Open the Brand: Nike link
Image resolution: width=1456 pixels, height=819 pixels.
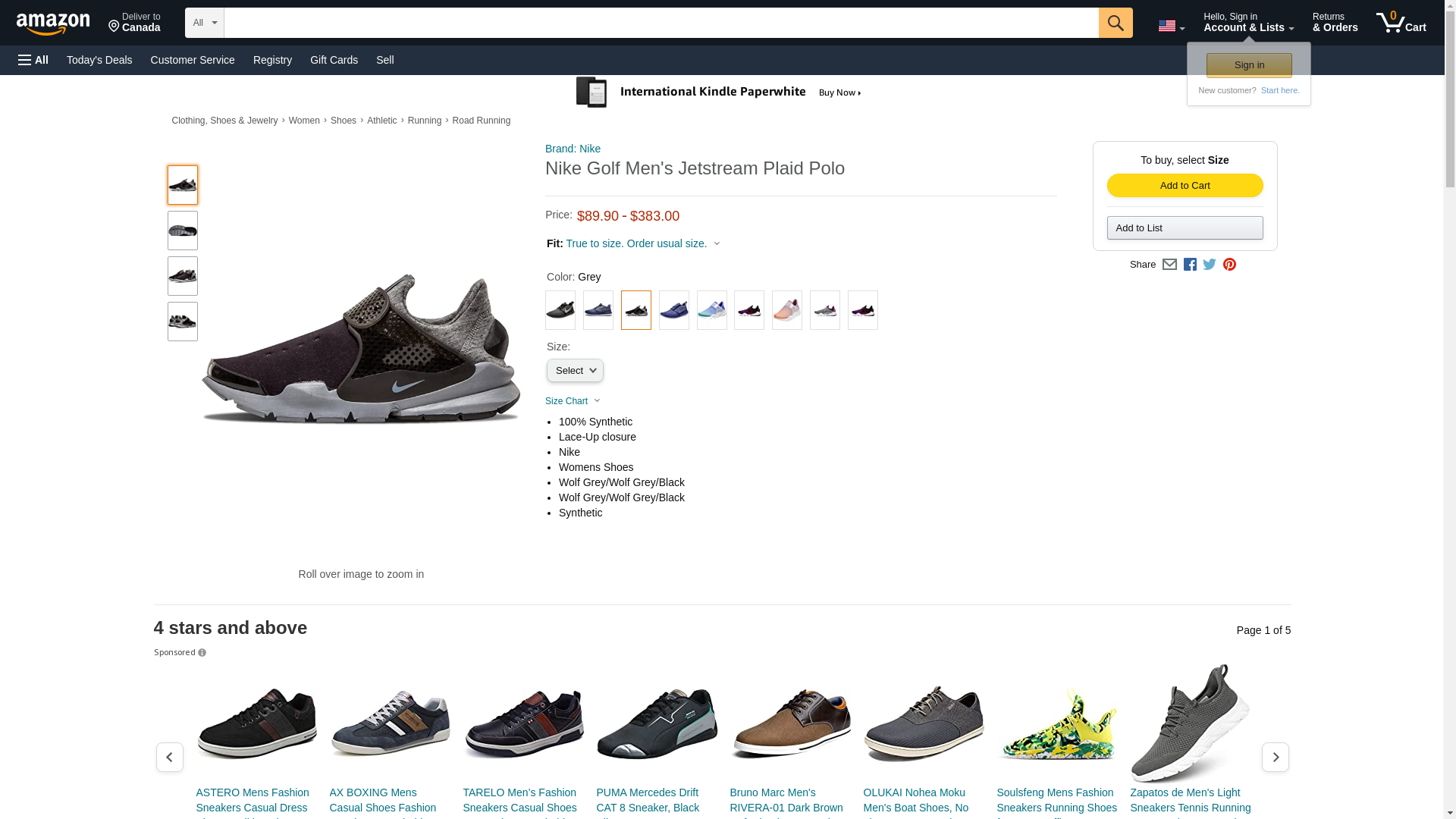point(573,149)
